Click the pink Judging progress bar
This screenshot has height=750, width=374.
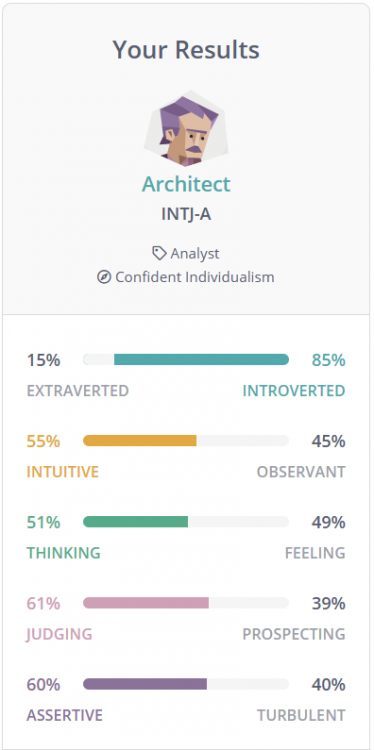186,603
